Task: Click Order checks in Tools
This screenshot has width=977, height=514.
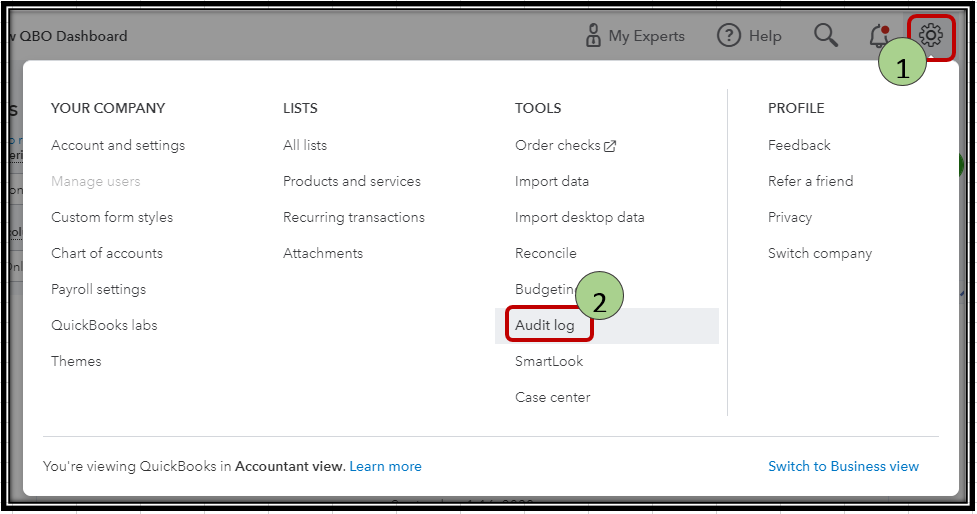Action: [558, 145]
